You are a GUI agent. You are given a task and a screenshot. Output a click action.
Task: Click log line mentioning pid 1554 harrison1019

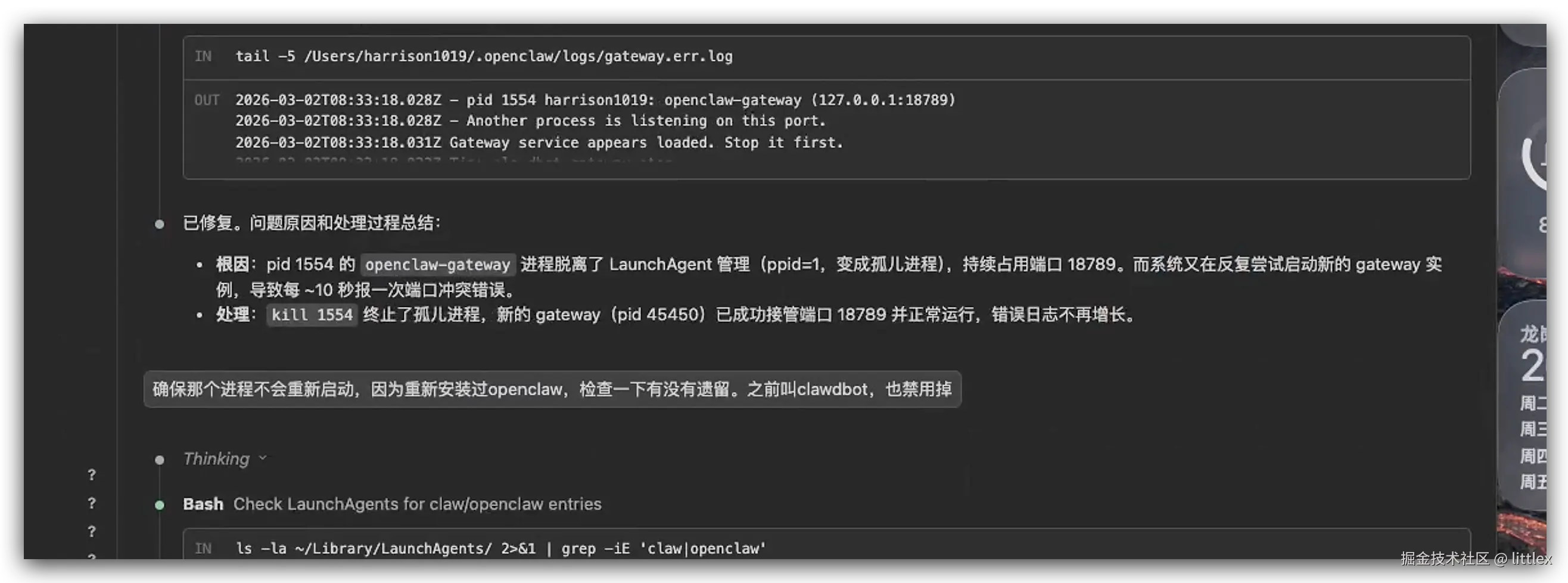coord(595,100)
